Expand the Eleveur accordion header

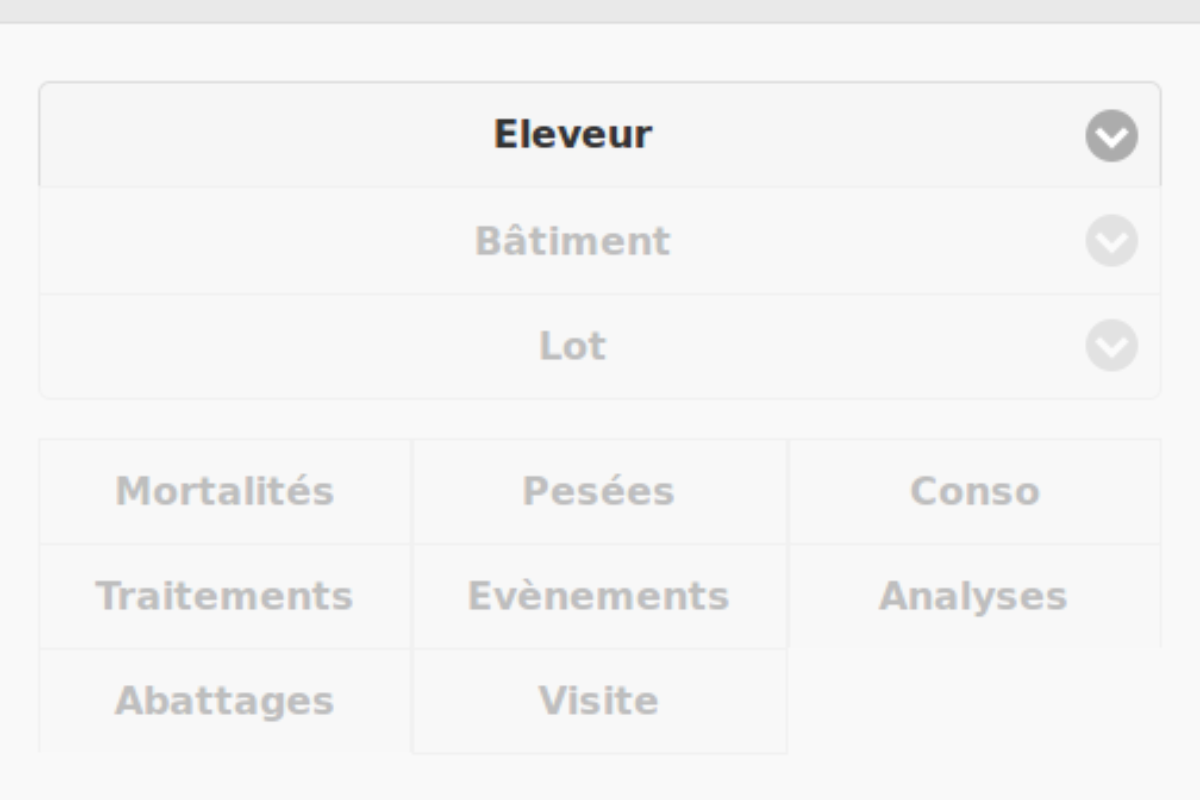point(600,135)
